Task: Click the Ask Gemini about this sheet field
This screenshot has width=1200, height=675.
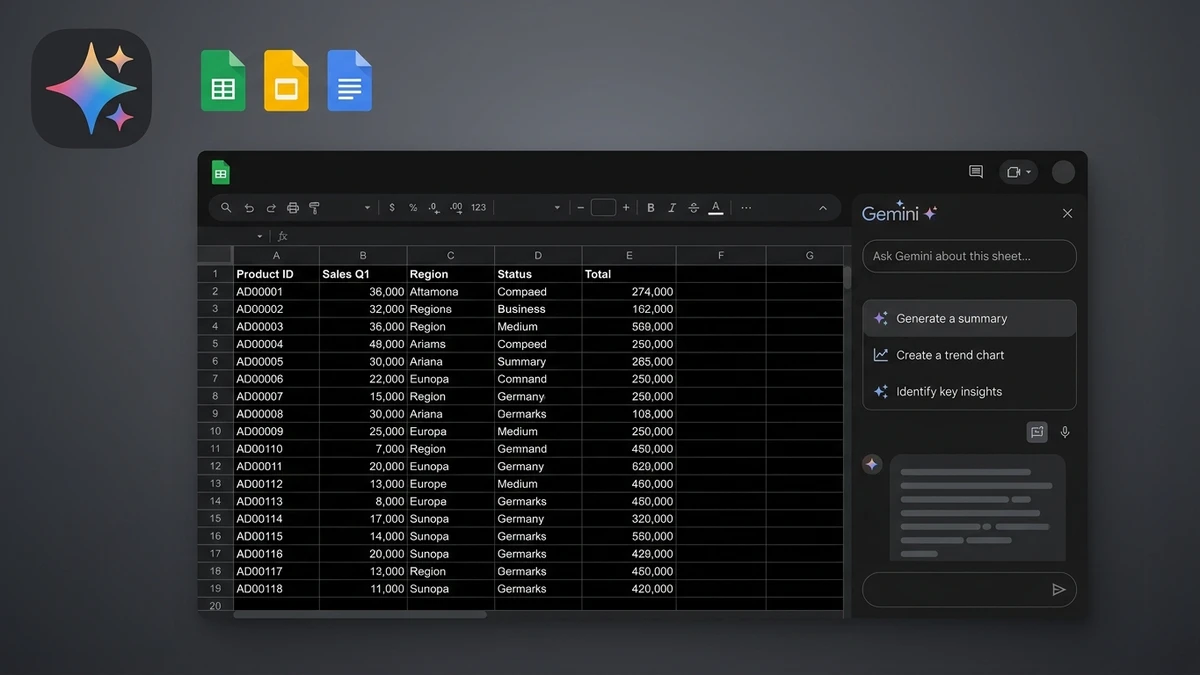Action: [x=969, y=256]
